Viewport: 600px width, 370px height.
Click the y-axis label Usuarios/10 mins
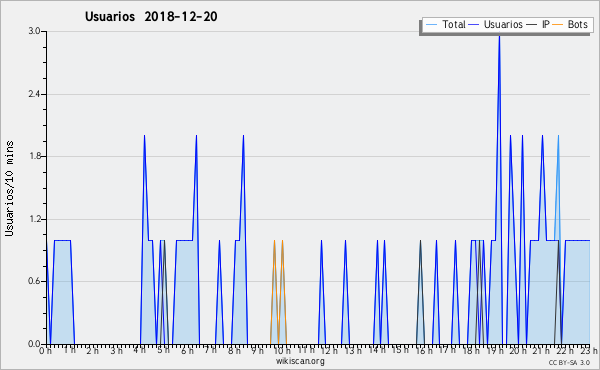(x=9, y=189)
